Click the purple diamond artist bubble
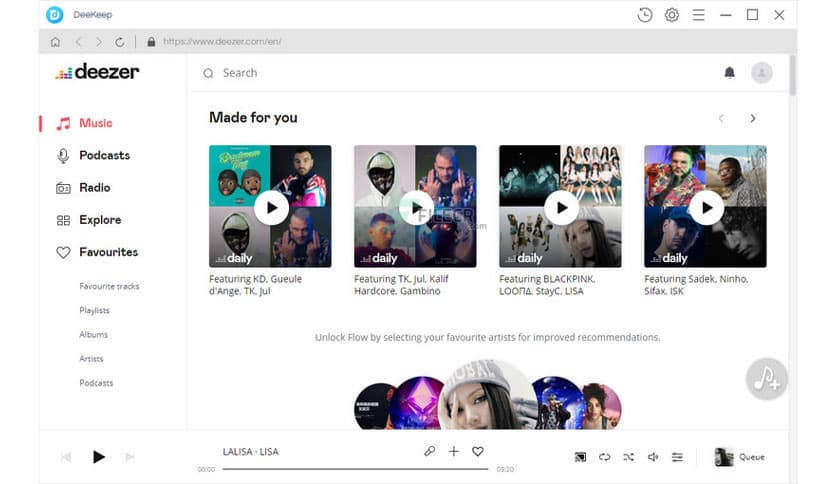This screenshot has height=484, width=836. click(419, 403)
